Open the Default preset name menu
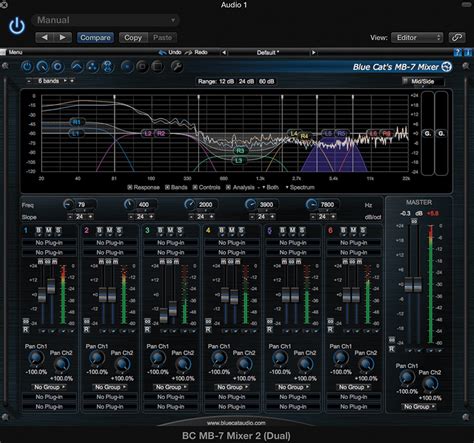This screenshot has height=443, width=474. click(x=268, y=52)
